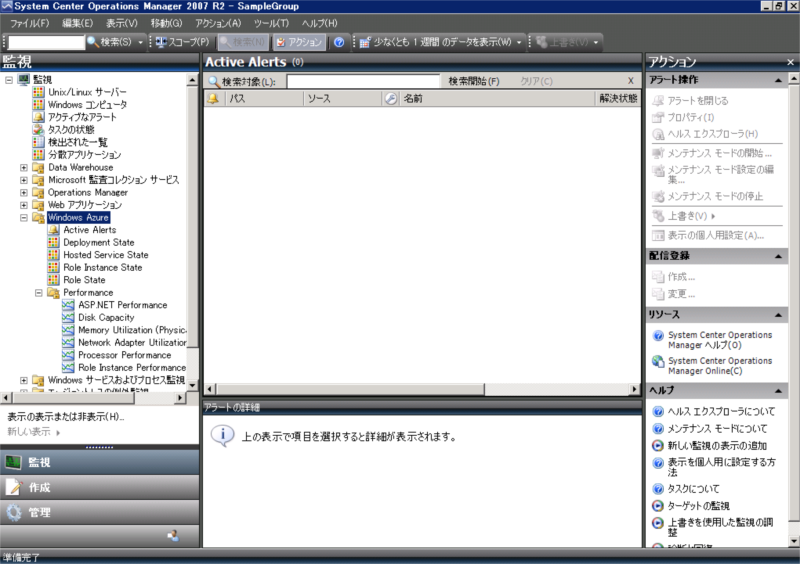The height and width of the screenshot is (564, 800).
Task: Click the 管理 gear pane icon
Action: [13, 512]
